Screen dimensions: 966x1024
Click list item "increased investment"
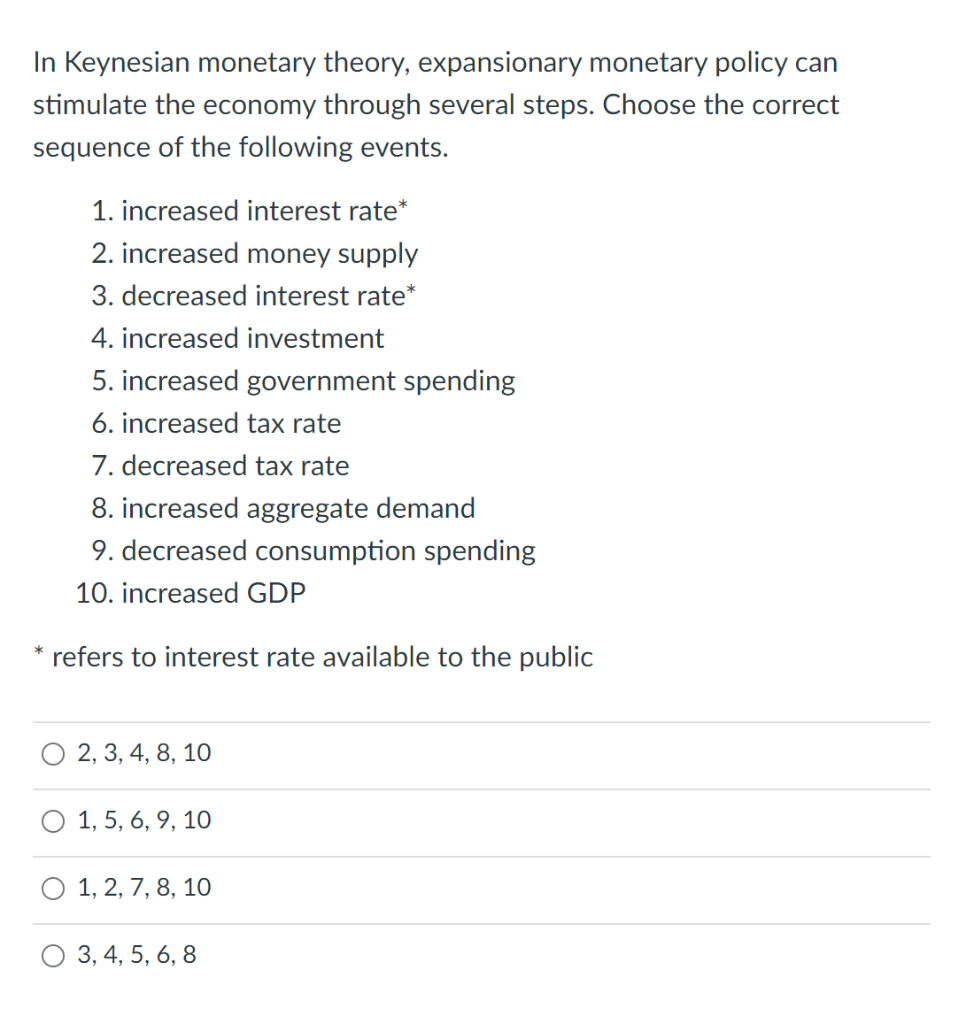point(238,338)
